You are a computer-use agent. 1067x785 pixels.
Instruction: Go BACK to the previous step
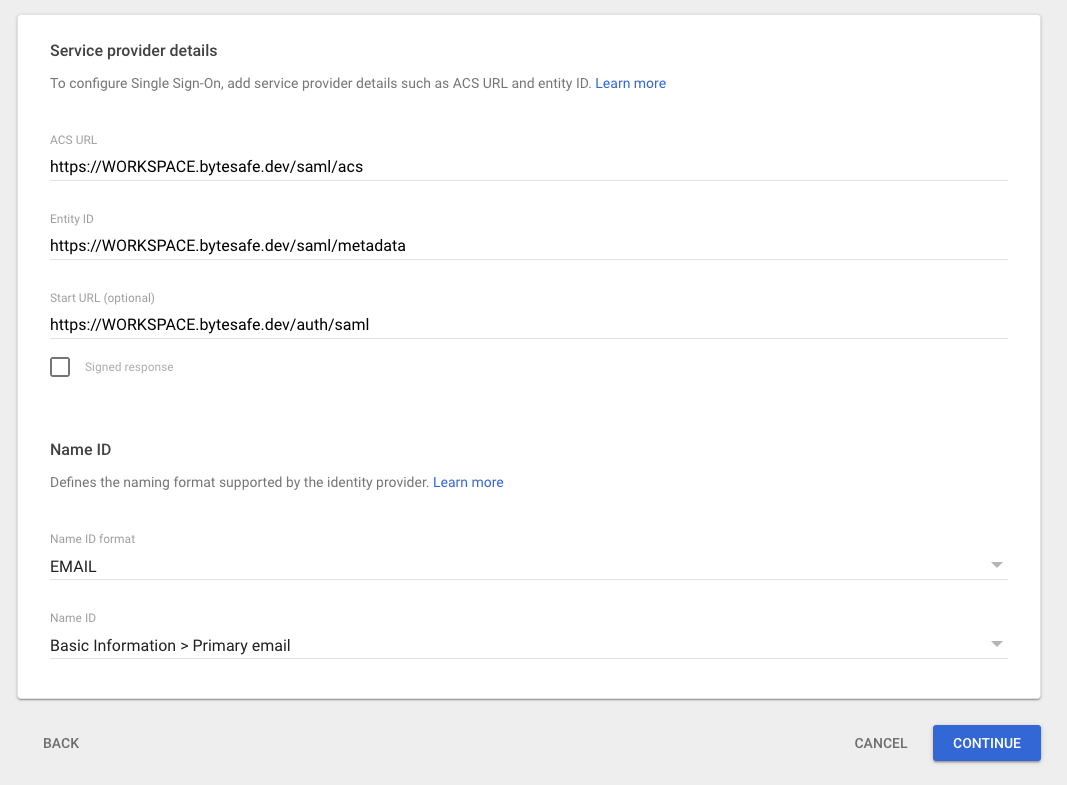61,743
